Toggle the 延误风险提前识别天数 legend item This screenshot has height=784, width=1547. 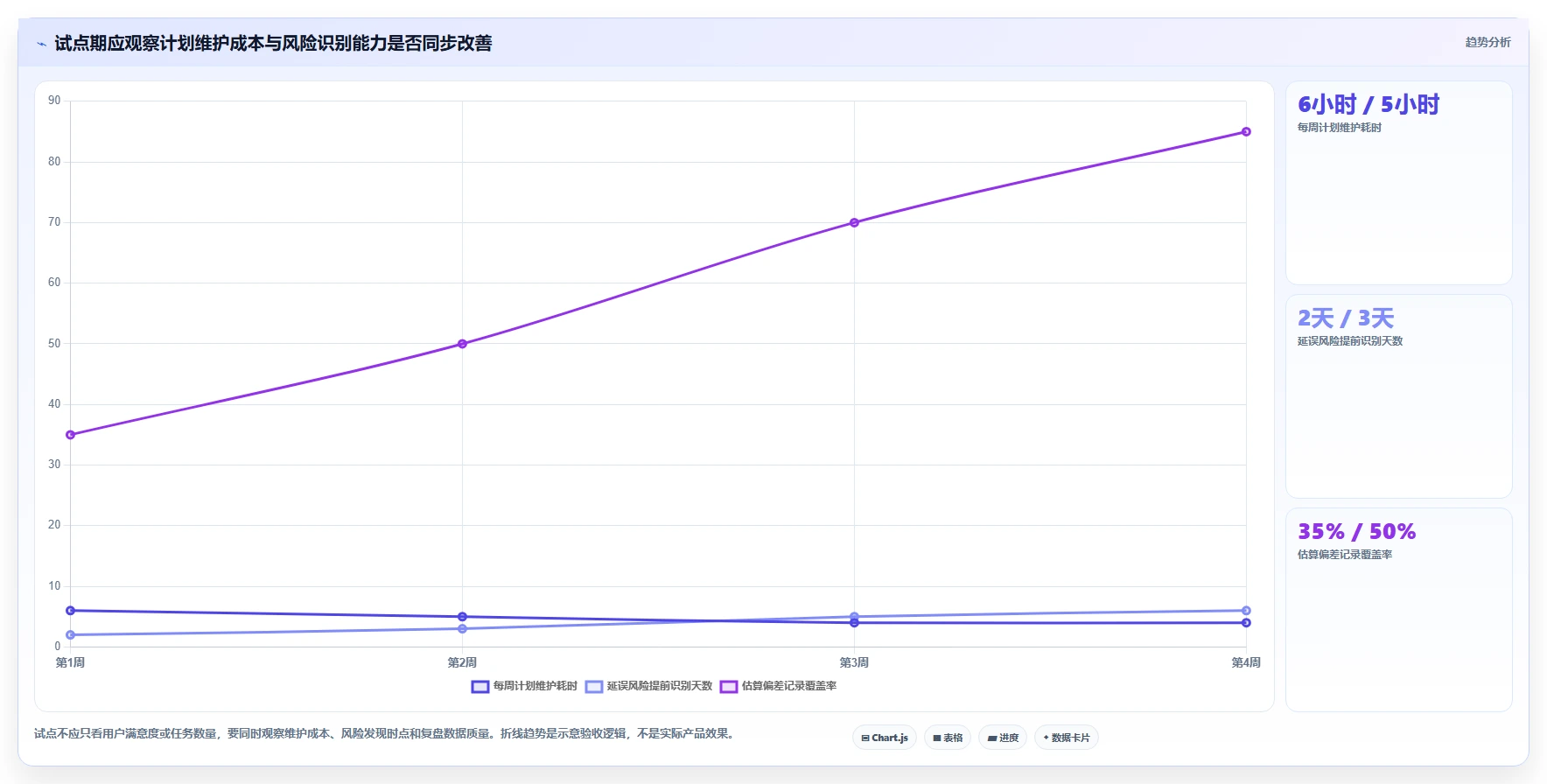point(648,686)
